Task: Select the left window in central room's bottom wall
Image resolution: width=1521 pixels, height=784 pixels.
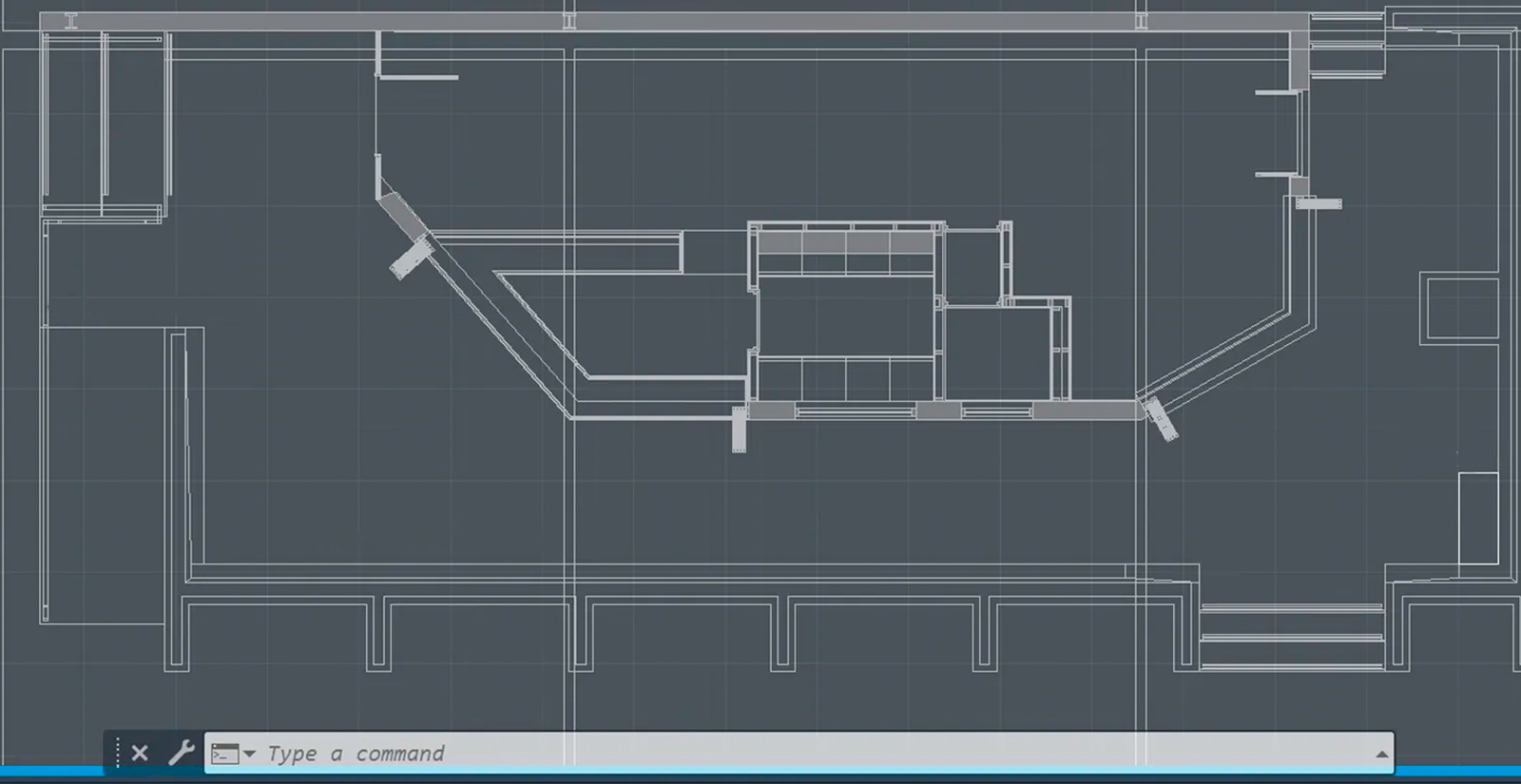Action: [856, 411]
